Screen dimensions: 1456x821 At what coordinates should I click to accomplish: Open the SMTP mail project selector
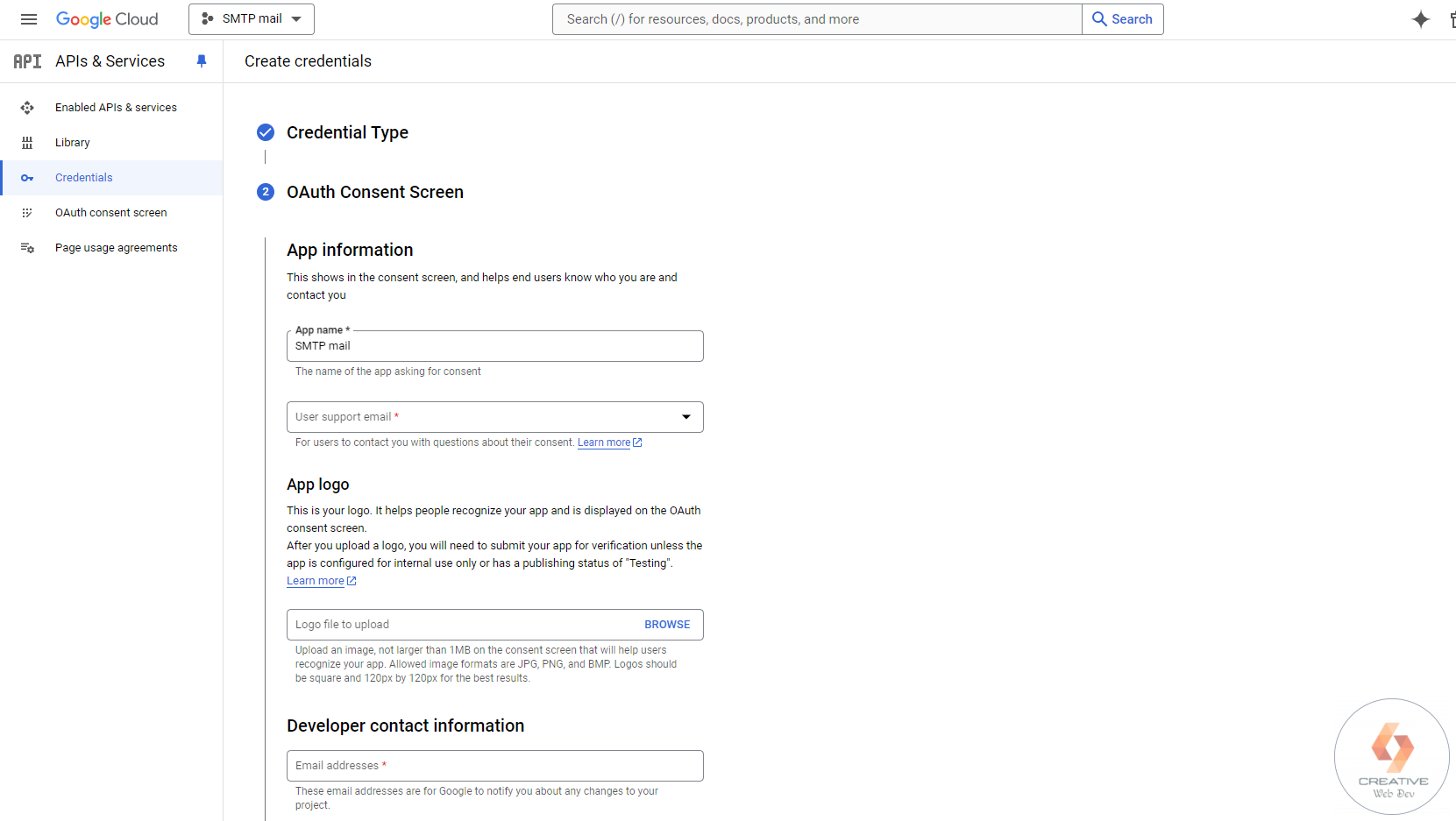click(252, 19)
